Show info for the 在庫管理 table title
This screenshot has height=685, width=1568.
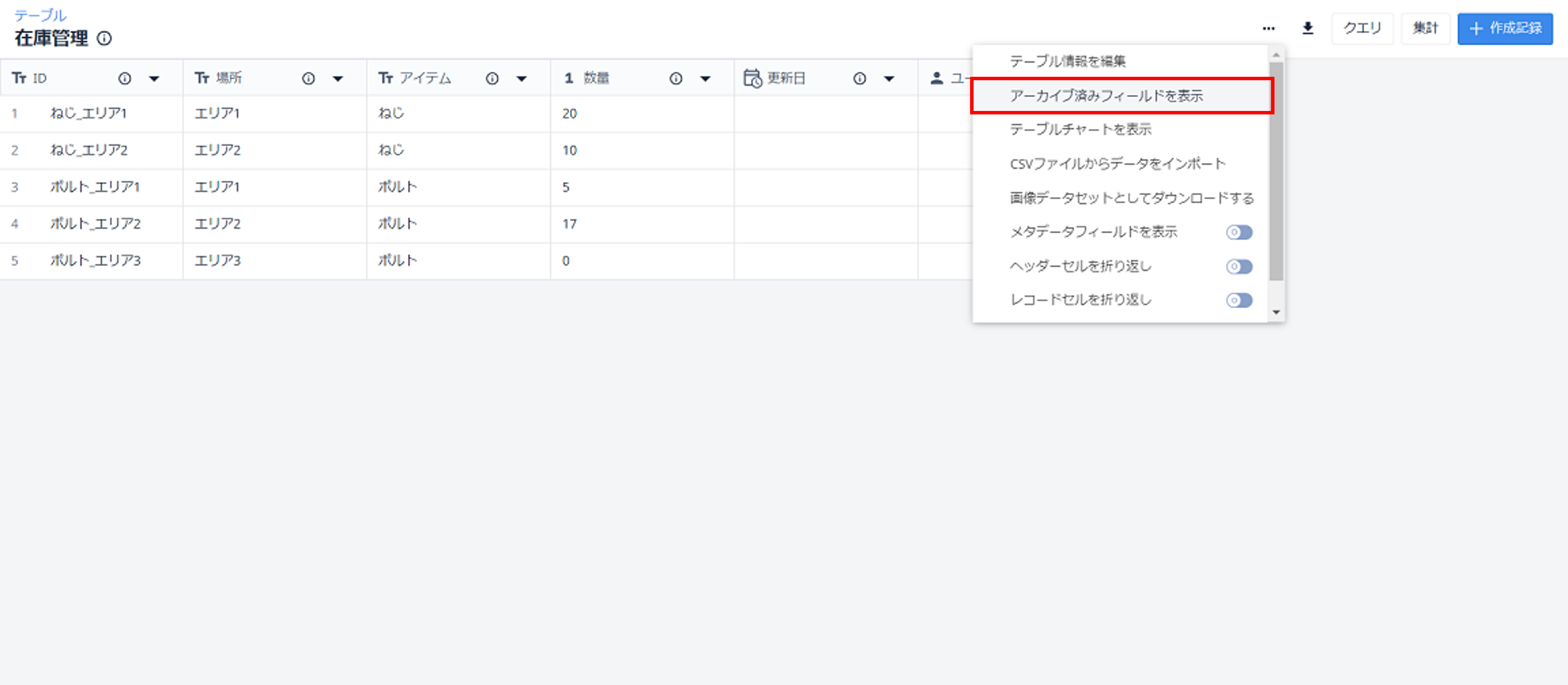pos(104,38)
